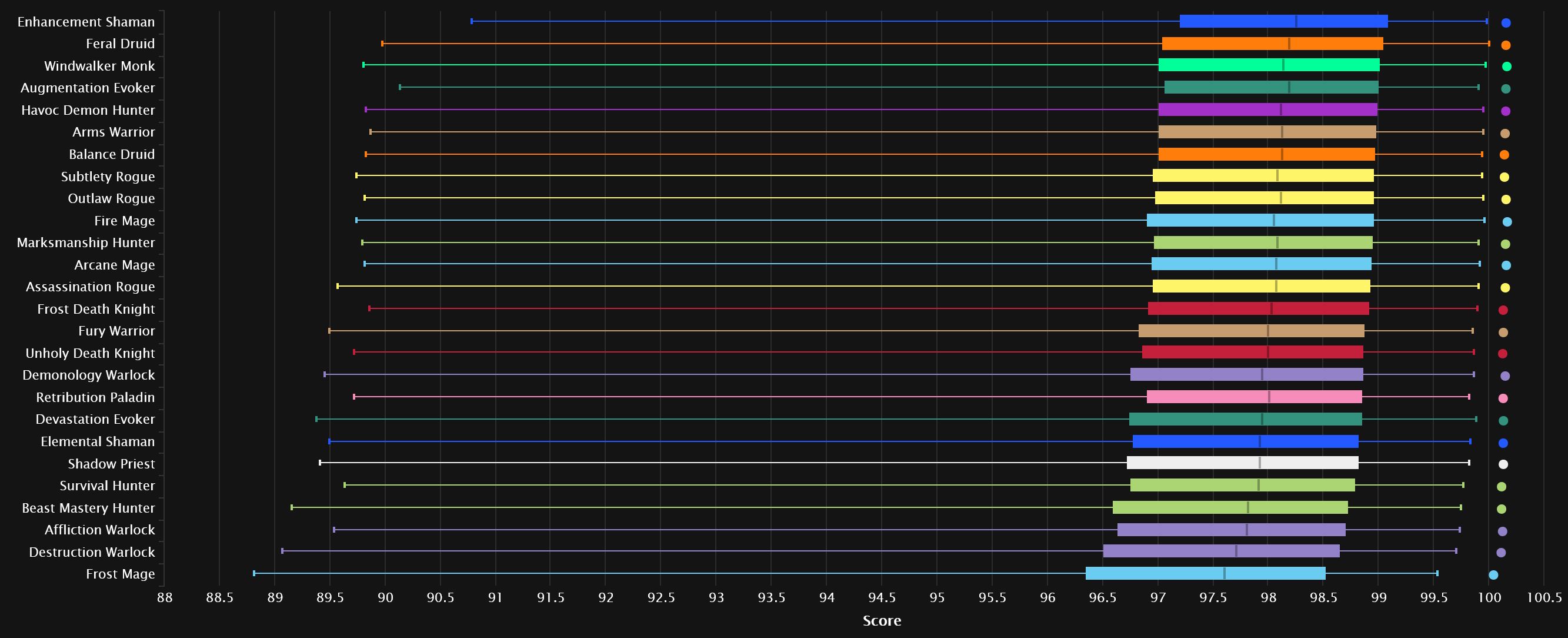The width and height of the screenshot is (1568, 638).
Task: Click the Fire Mage box bar
Action: tap(1260, 220)
